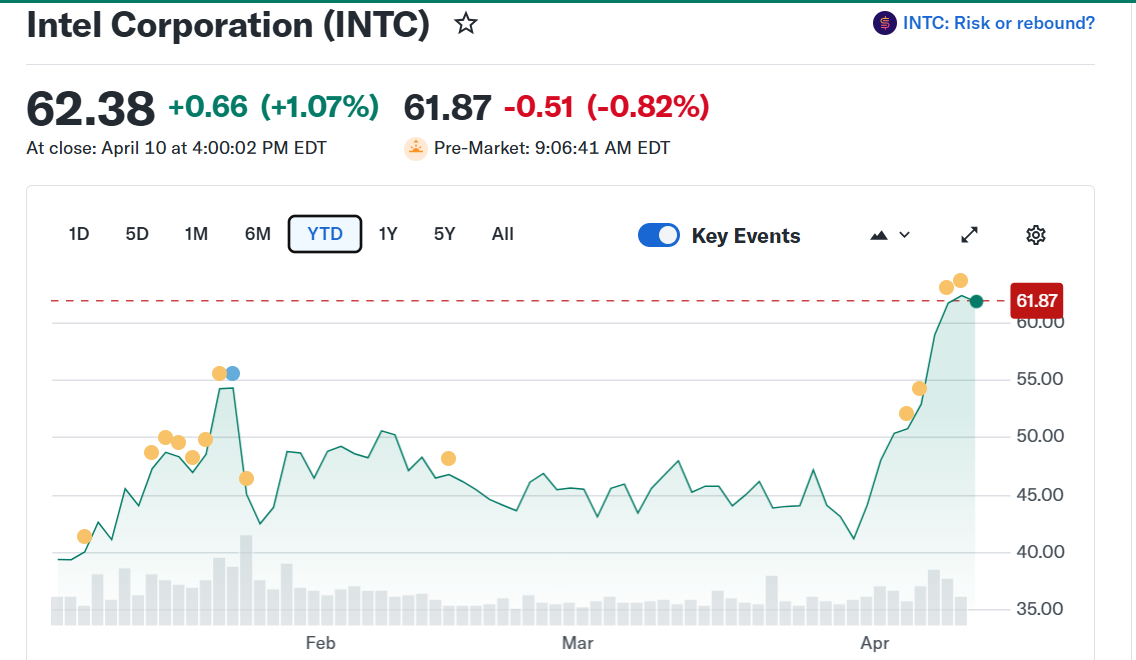Image resolution: width=1136 pixels, height=660 pixels.
Task: Switch to the 6M range
Action: coord(258,234)
